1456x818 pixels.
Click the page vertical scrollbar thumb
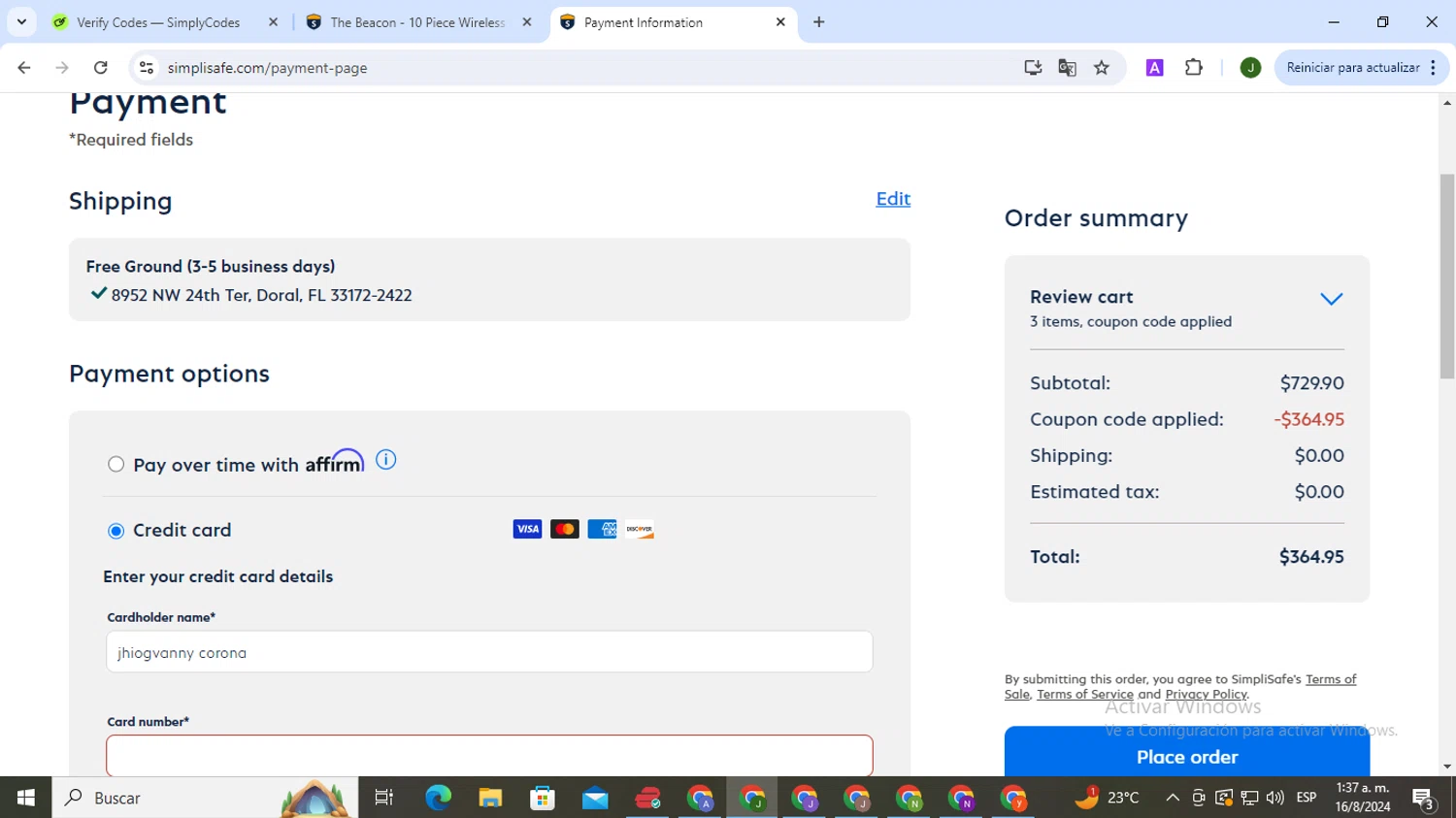click(x=1447, y=277)
